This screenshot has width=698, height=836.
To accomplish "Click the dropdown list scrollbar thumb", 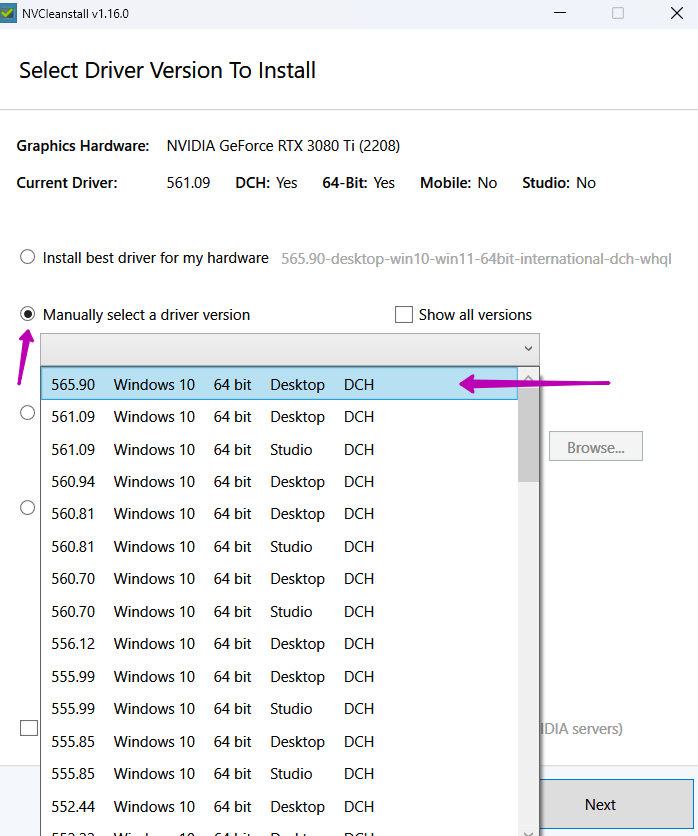I will tap(528, 435).
